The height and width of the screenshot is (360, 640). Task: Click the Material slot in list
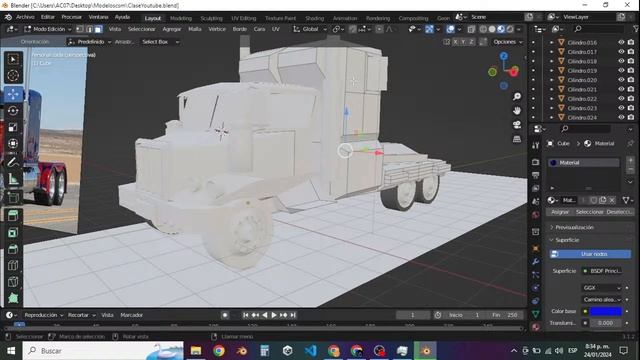(583, 162)
